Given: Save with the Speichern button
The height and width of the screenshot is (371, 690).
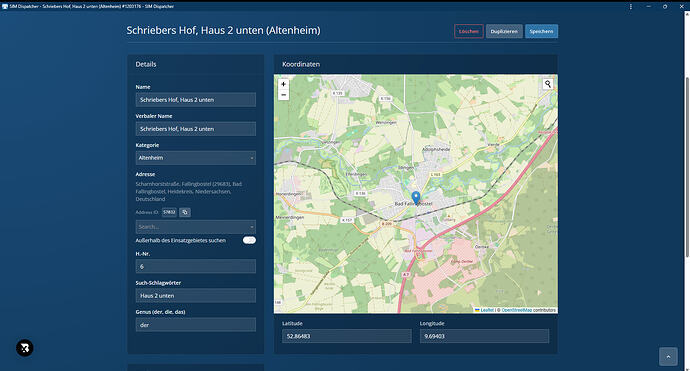Looking at the screenshot, I should tap(541, 31).
